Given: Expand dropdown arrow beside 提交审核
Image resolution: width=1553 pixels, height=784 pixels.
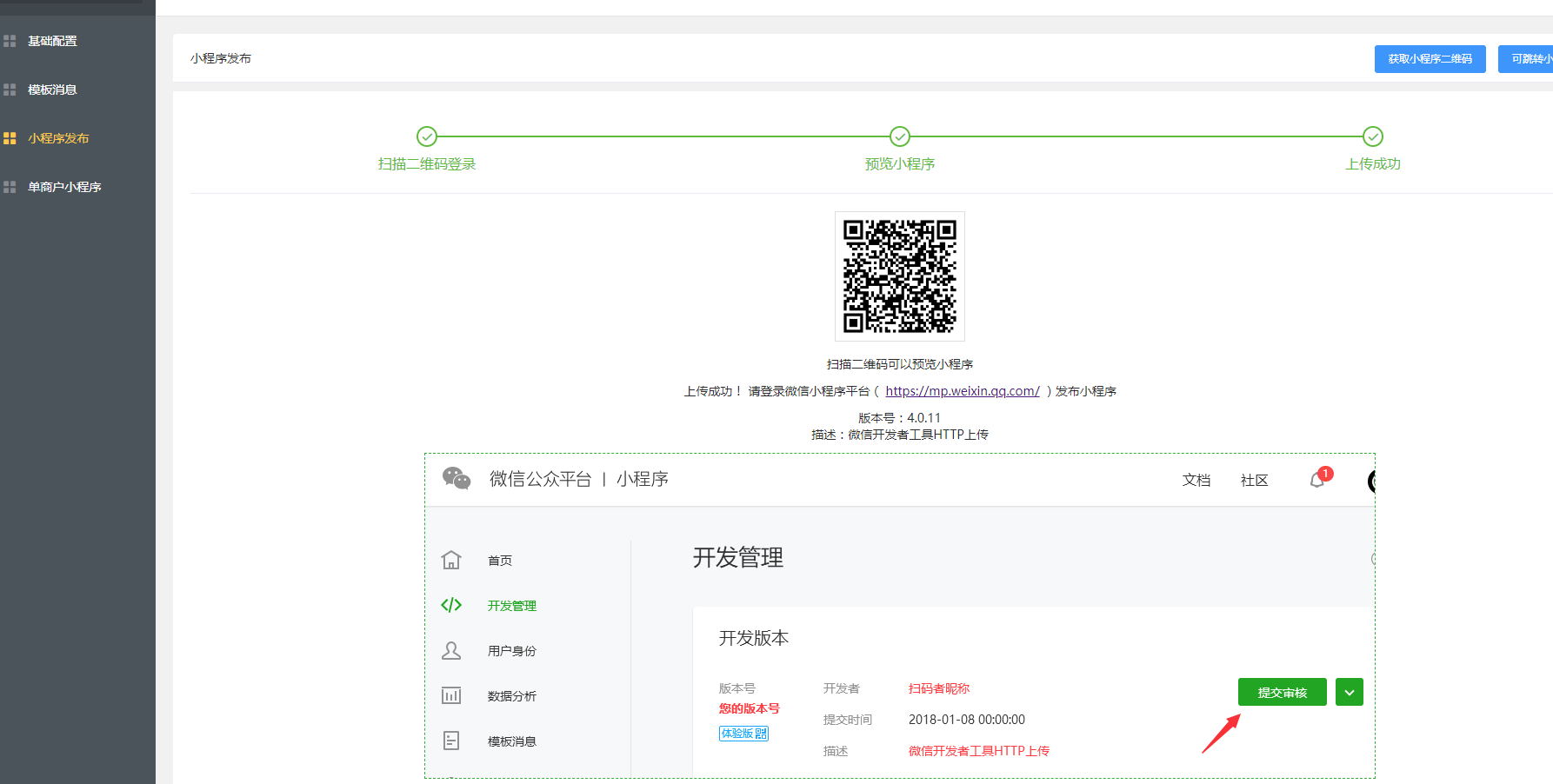Looking at the screenshot, I should coord(1349,692).
